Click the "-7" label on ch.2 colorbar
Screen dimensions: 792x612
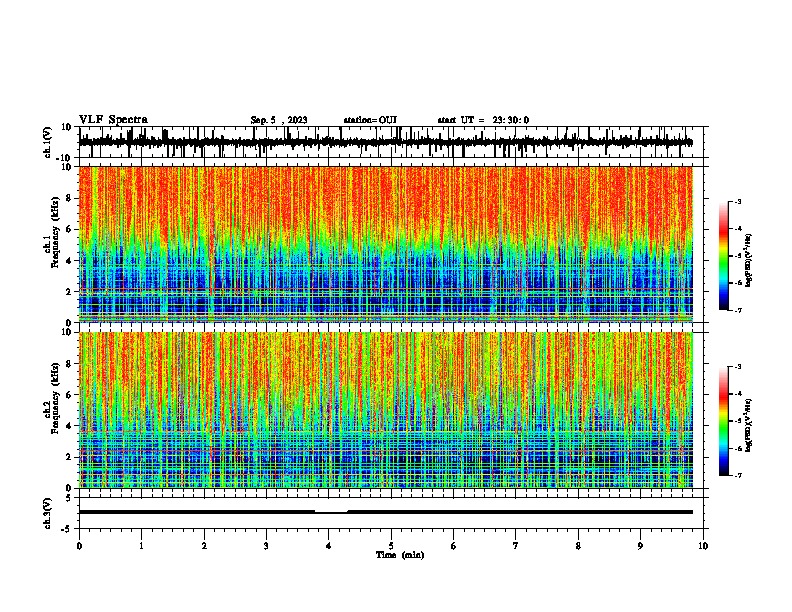coord(737,475)
